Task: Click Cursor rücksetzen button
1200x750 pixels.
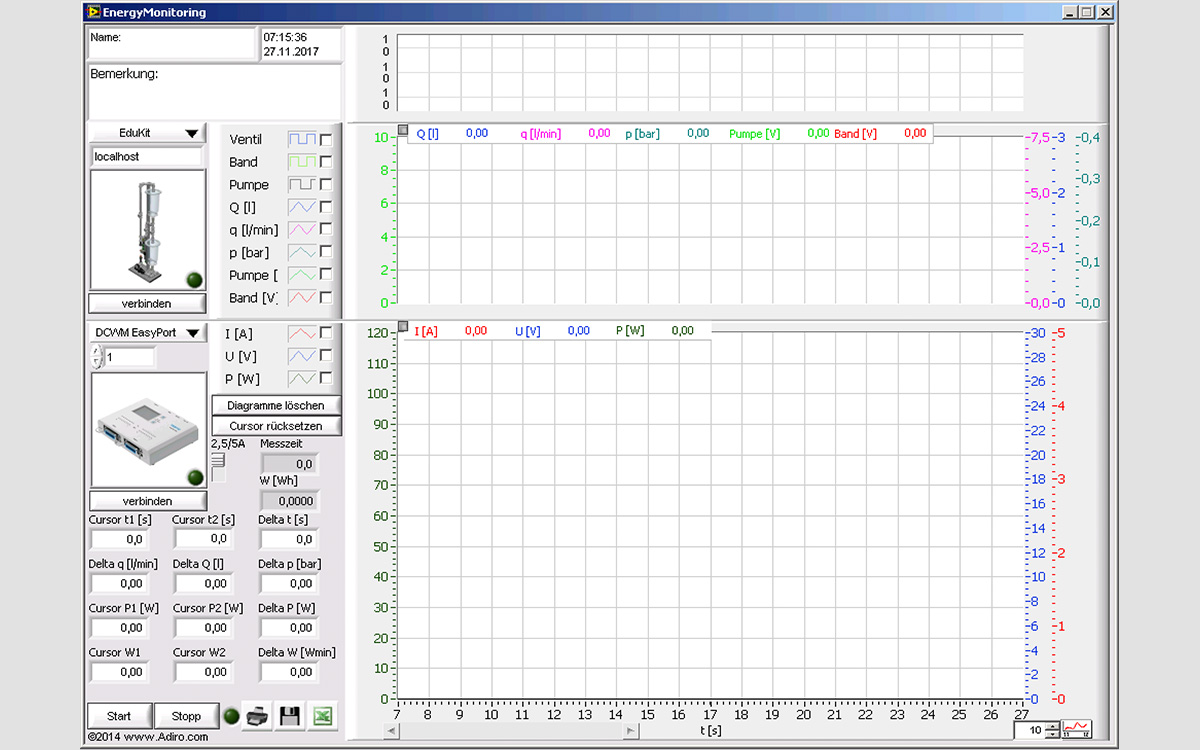Action: point(276,426)
